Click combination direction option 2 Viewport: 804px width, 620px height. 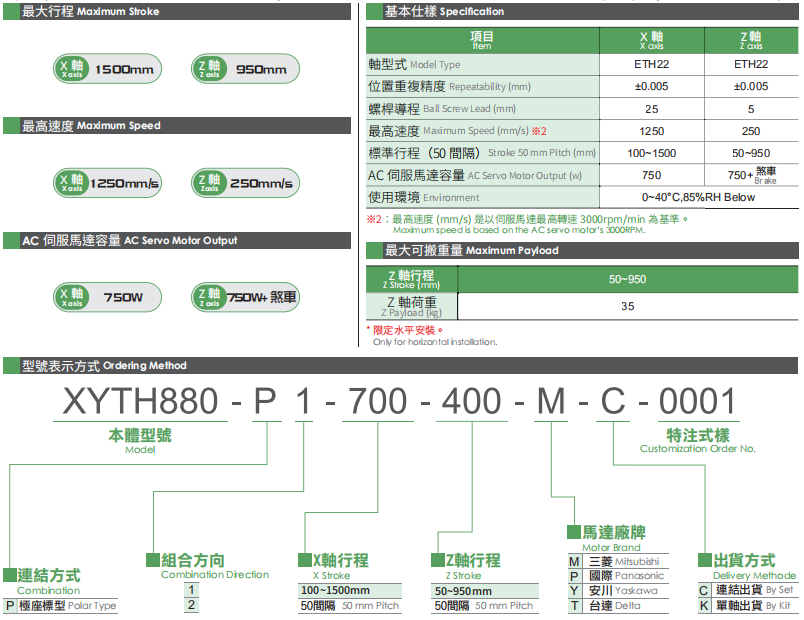point(191,605)
